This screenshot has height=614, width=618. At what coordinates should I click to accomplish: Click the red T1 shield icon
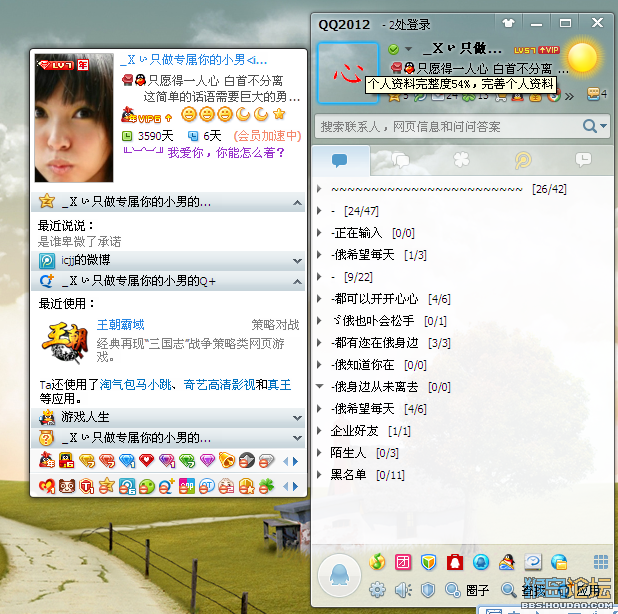tap(87, 487)
